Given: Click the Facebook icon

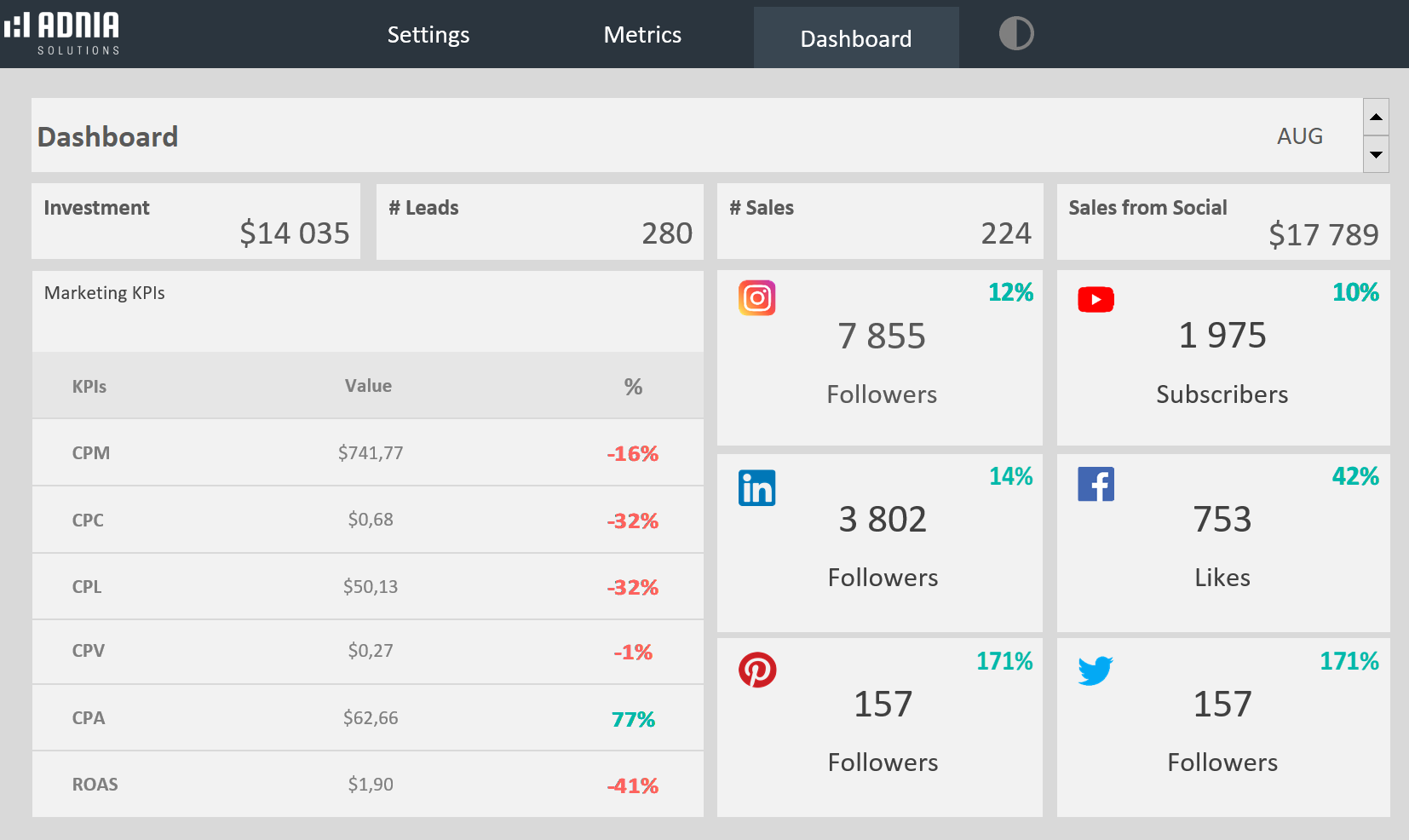Looking at the screenshot, I should point(1096,485).
